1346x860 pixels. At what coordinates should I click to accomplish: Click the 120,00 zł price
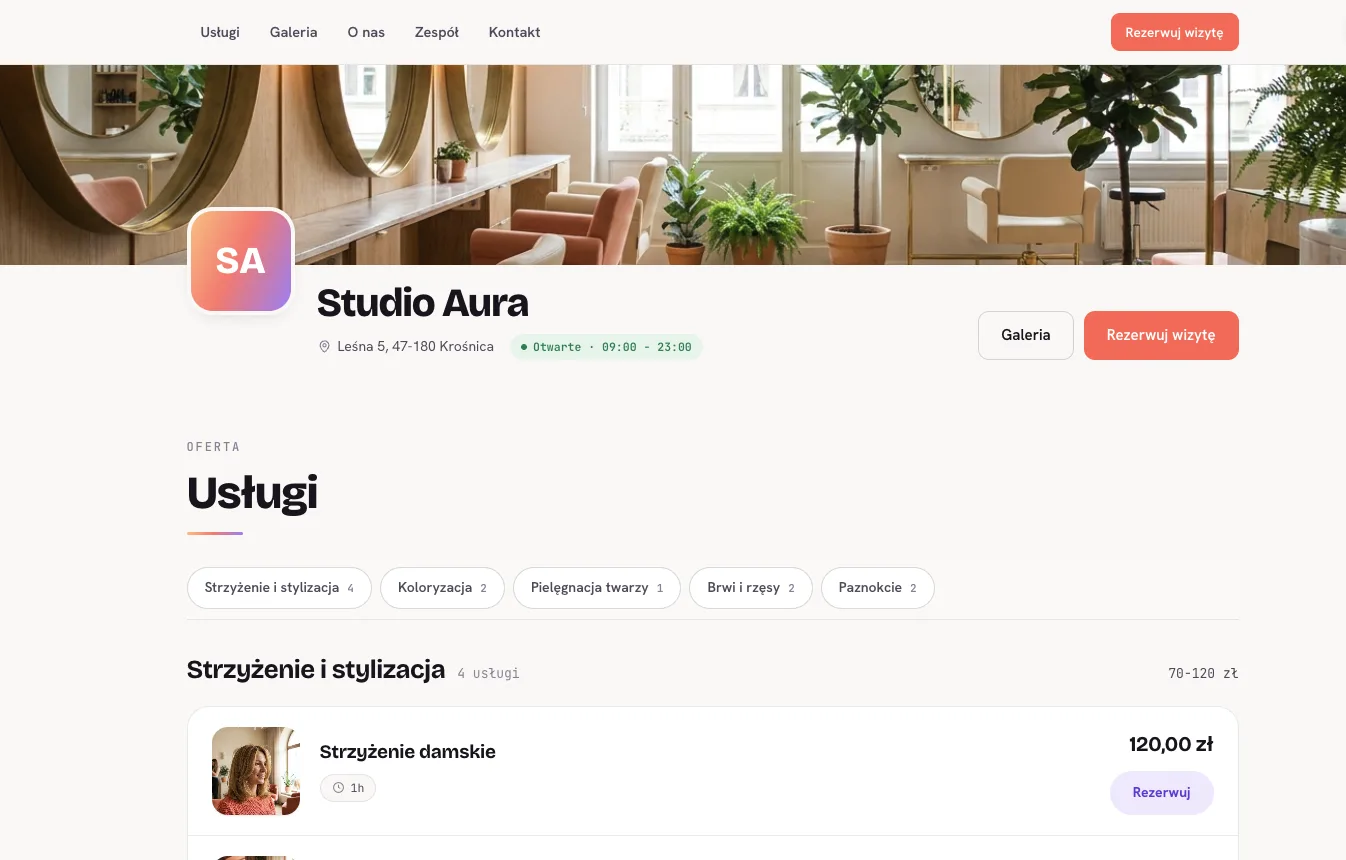click(1171, 744)
